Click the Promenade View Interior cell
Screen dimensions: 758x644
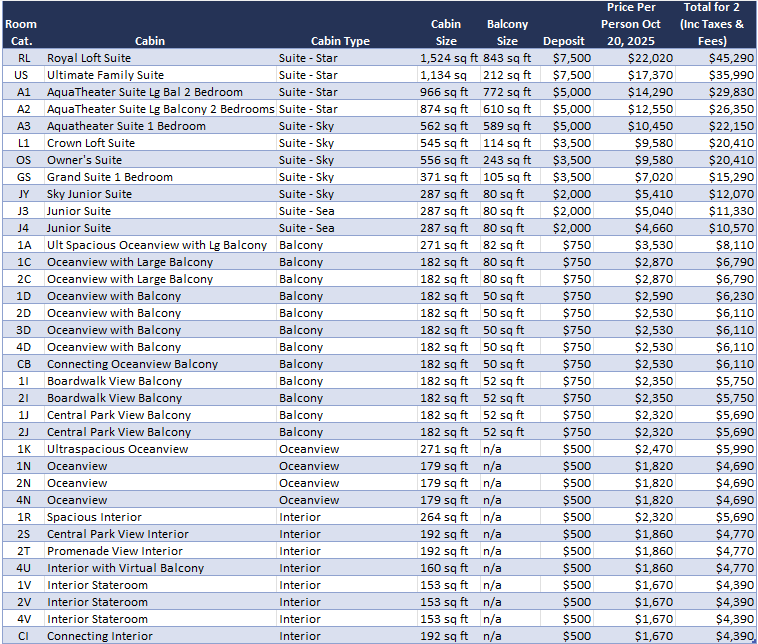click(115, 551)
